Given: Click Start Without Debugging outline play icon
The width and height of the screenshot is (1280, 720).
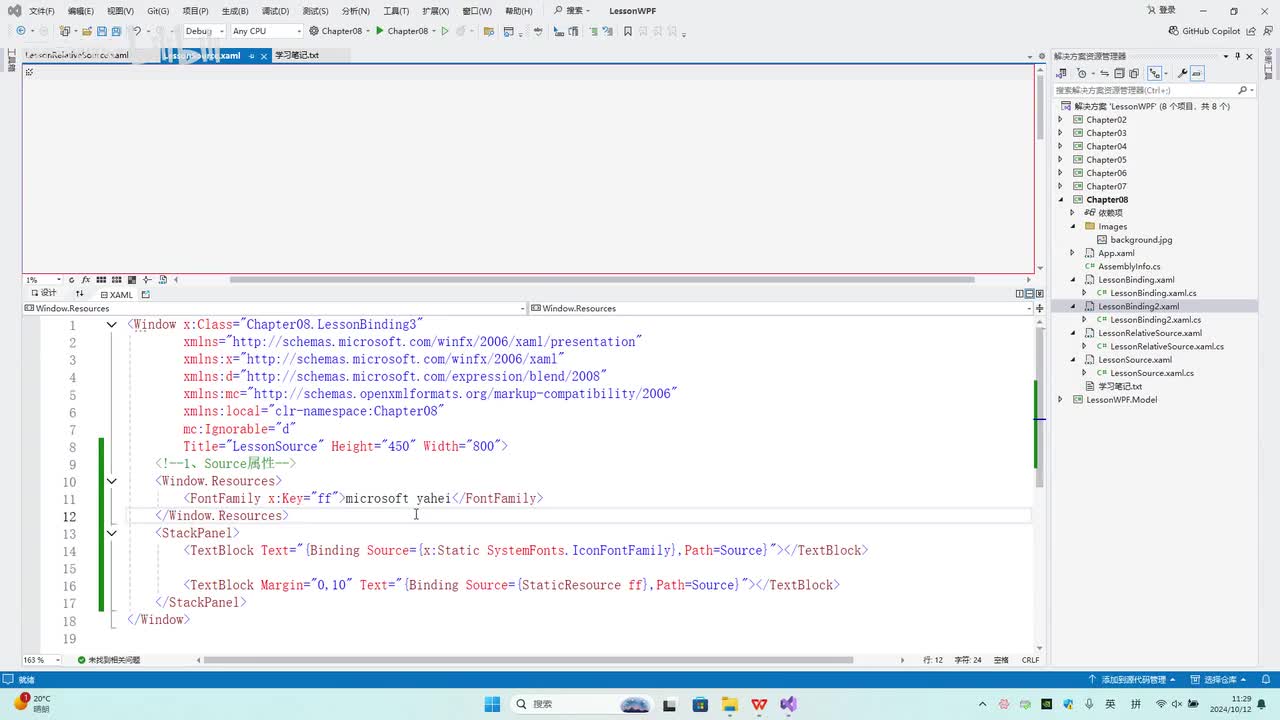Looking at the screenshot, I should (446, 31).
